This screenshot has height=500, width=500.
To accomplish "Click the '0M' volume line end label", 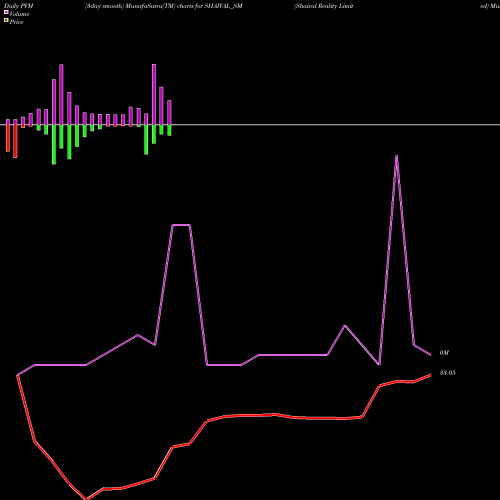I will pos(444,353).
